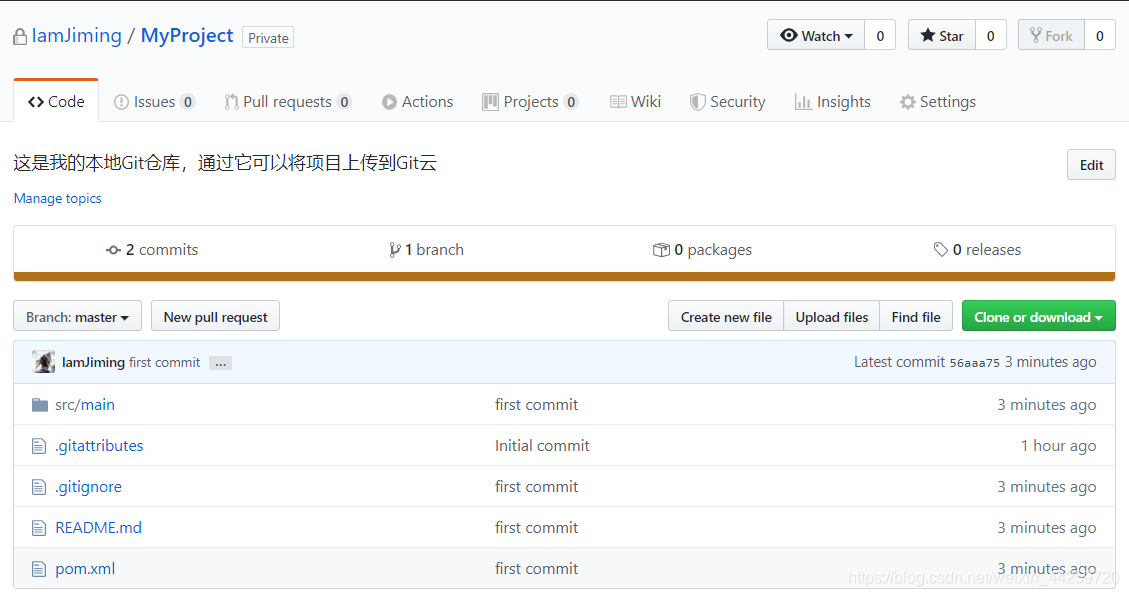Open the Branch: master dropdown
The width and height of the screenshot is (1129, 596).
click(x=77, y=316)
